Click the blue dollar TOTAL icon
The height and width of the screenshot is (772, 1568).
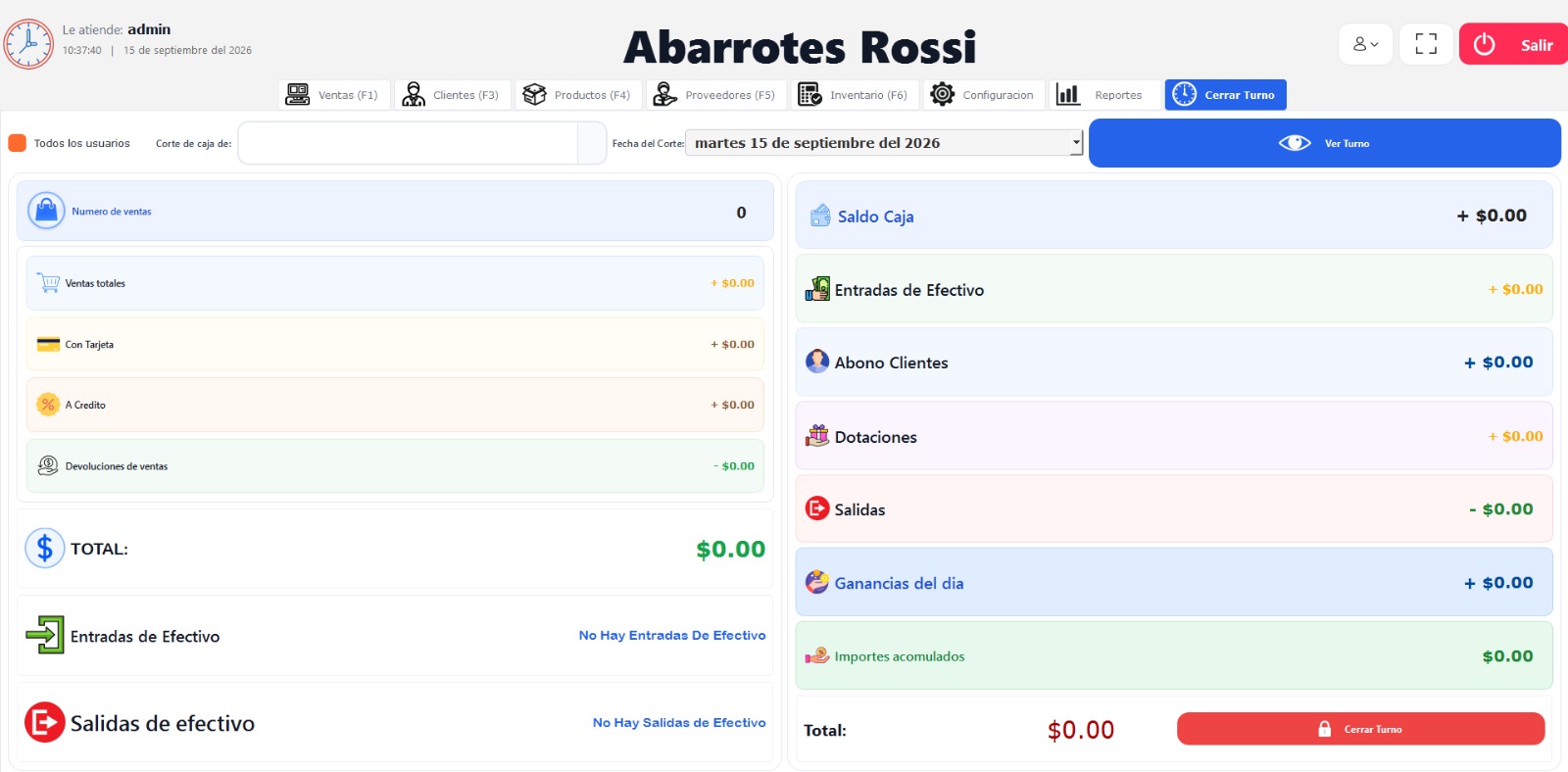pos(45,549)
